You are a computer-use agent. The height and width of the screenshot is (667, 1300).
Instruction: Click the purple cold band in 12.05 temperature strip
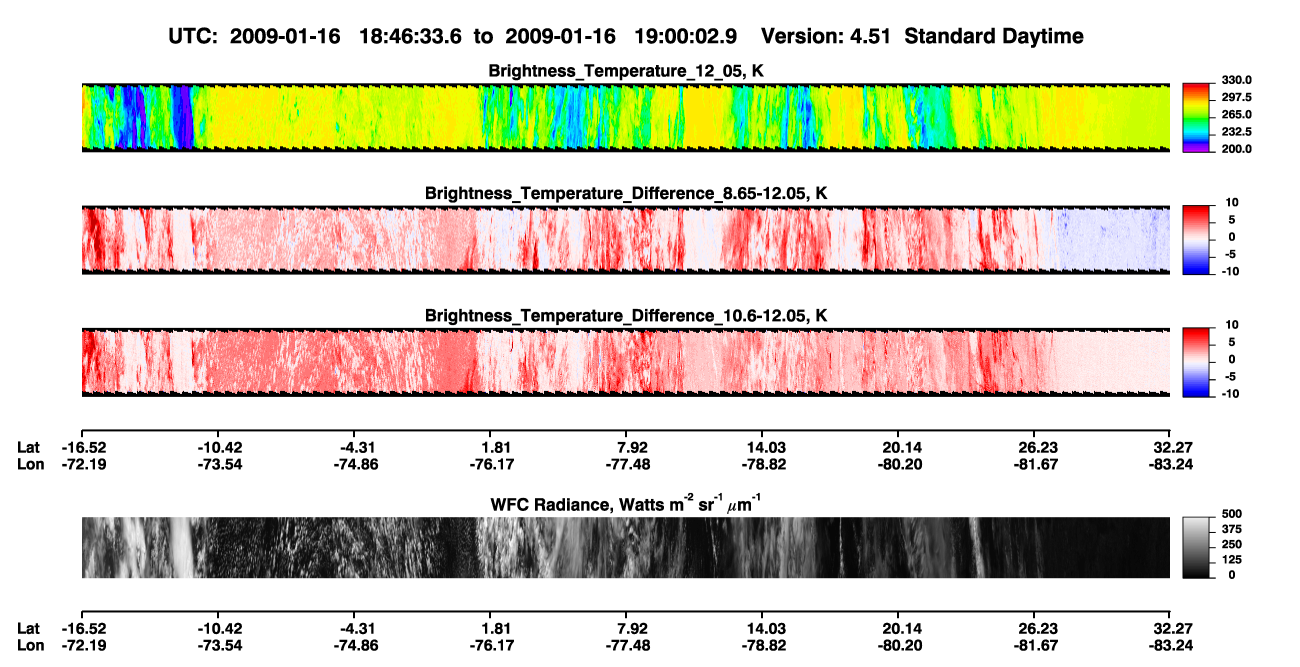coord(182,118)
